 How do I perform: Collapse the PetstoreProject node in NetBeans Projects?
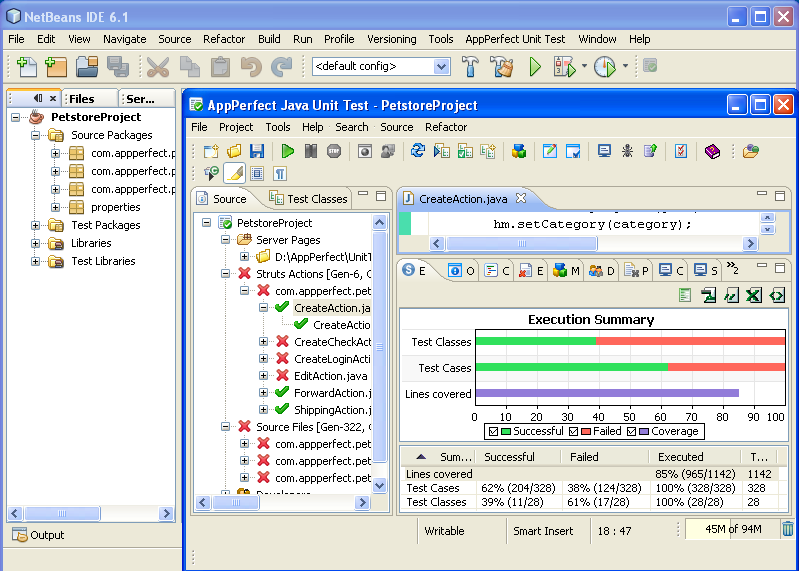[x=16, y=117]
